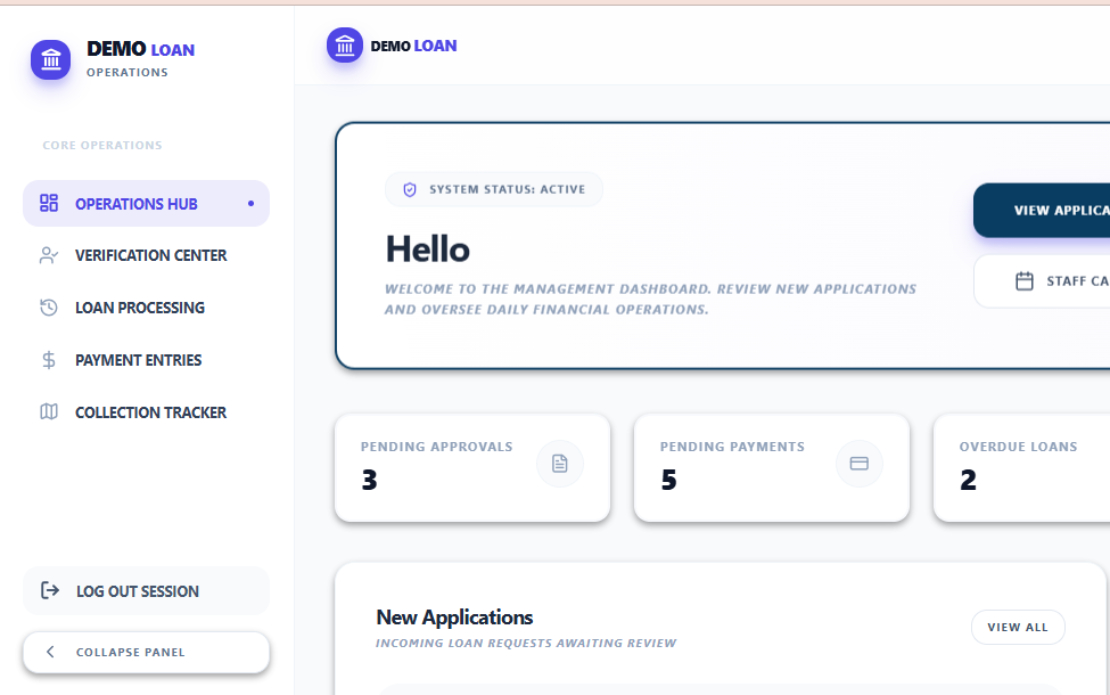Image resolution: width=1110 pixels, height=695 pixels.
Task: Click the sidebar Operations subtitle text
Action: click(x=127, y=72)
